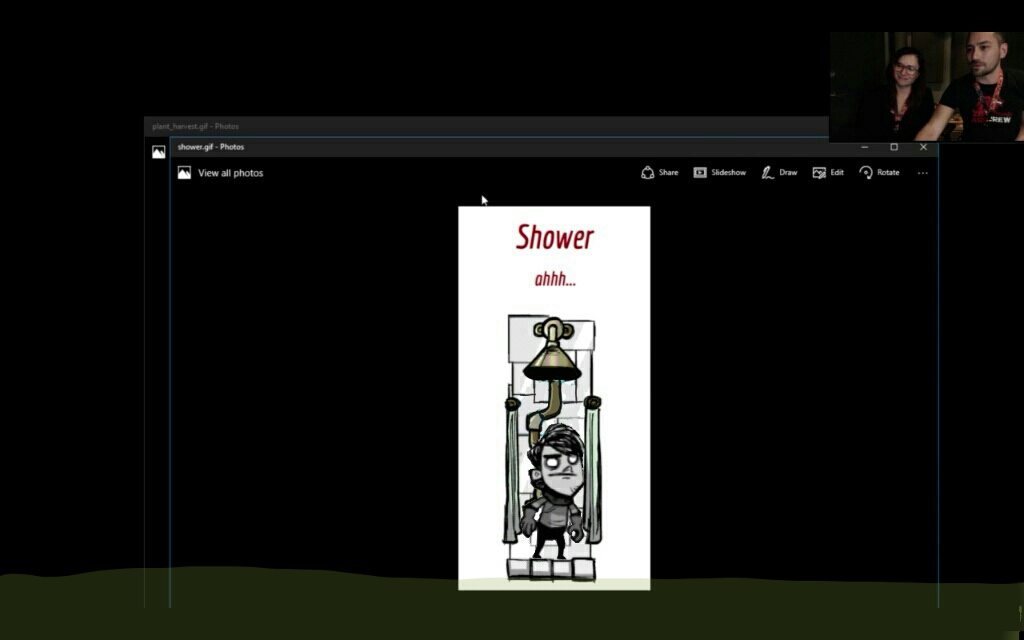
Task: Close the shower.gif Photos window
Action: click(923, 147)
